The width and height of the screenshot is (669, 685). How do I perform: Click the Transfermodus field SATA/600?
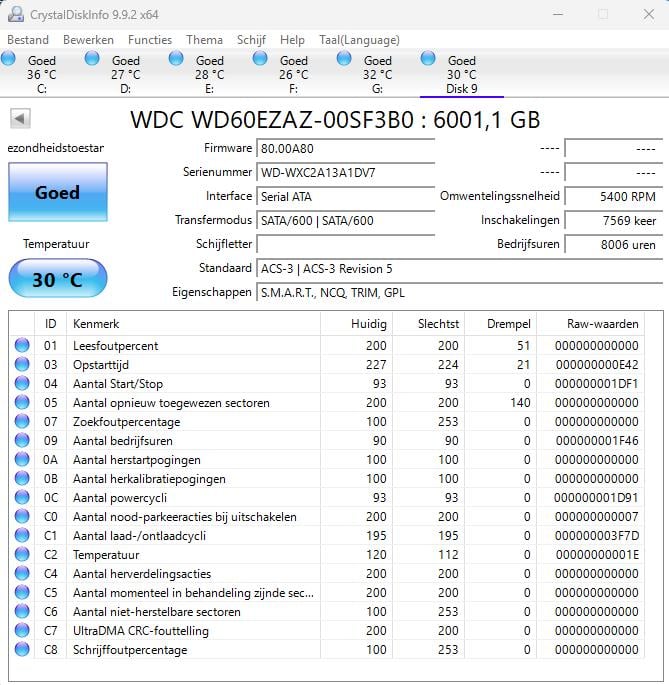345,221
